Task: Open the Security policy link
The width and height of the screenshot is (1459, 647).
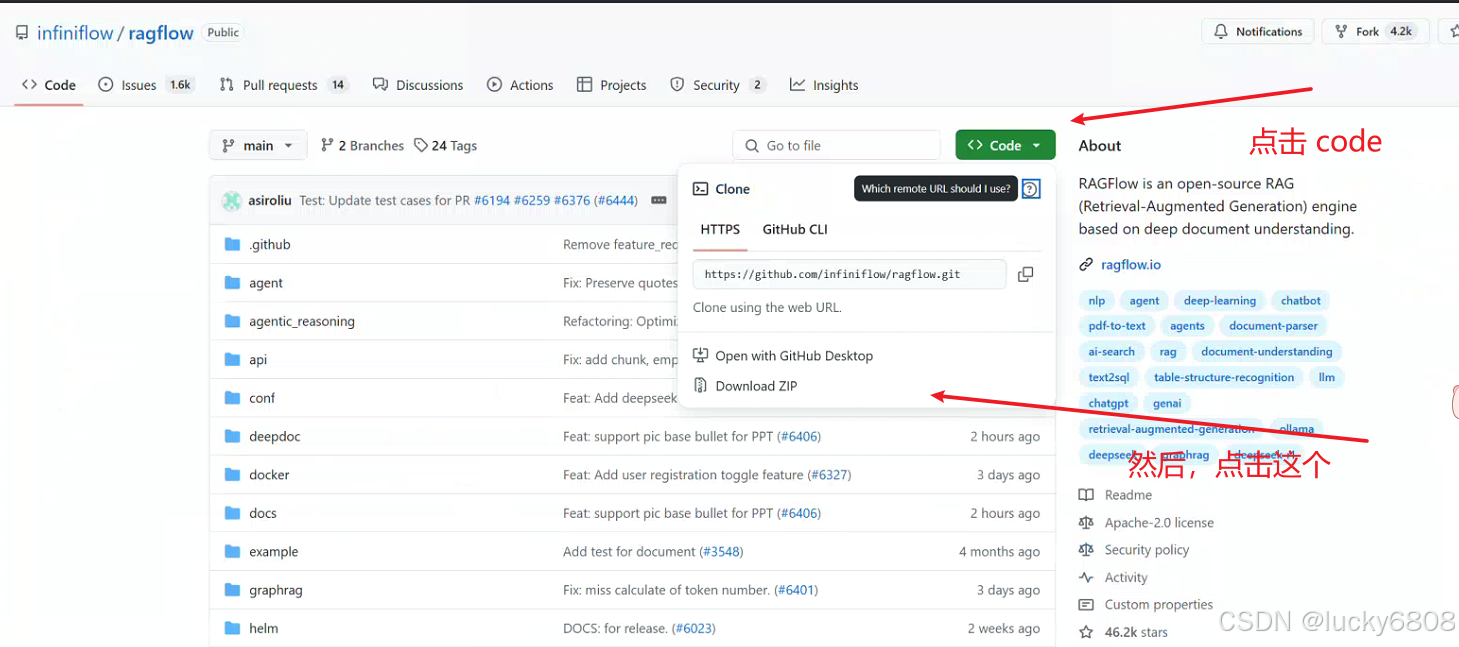Action: tap(1147, 550)
